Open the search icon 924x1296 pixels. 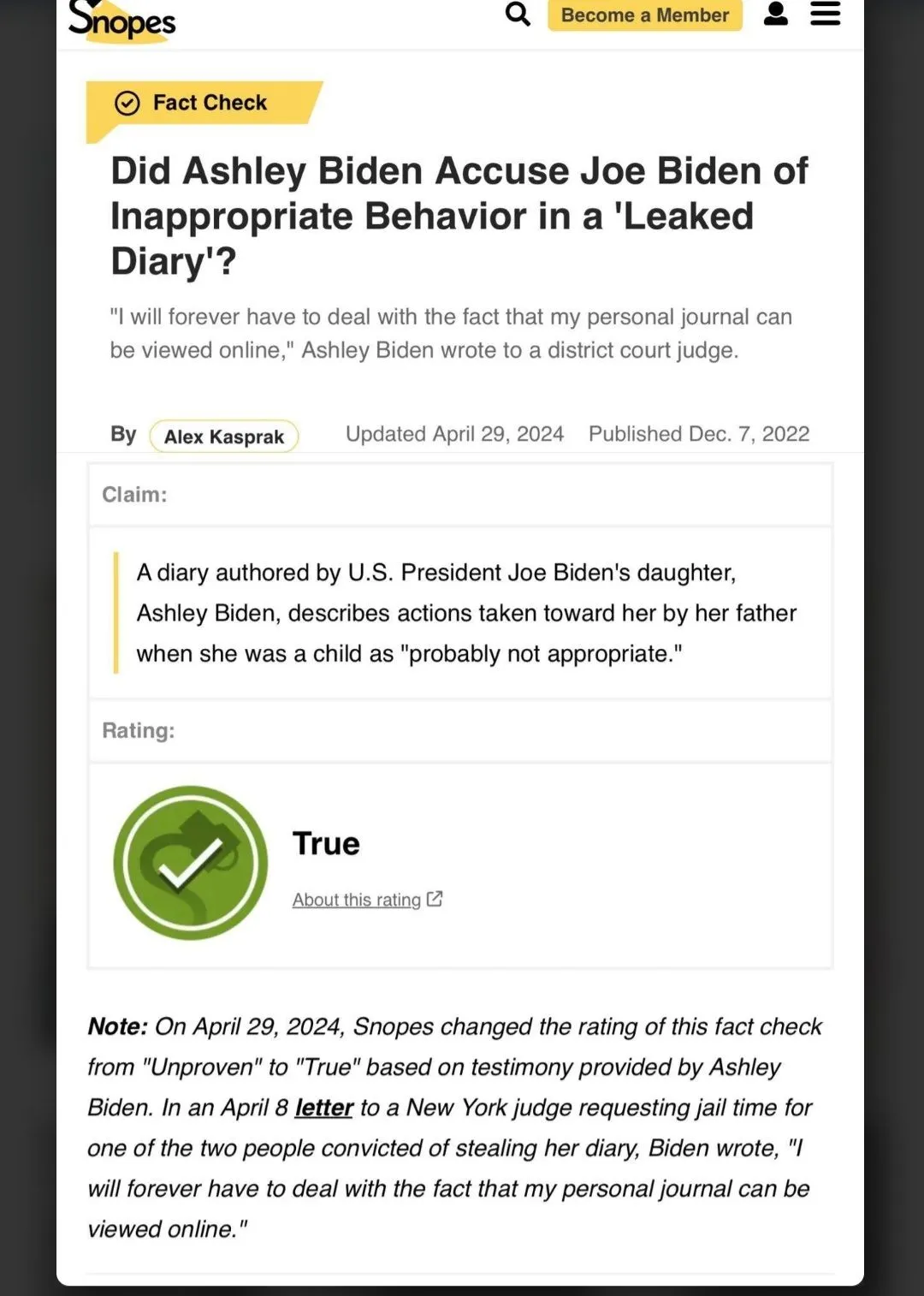[x=517, y=15]
